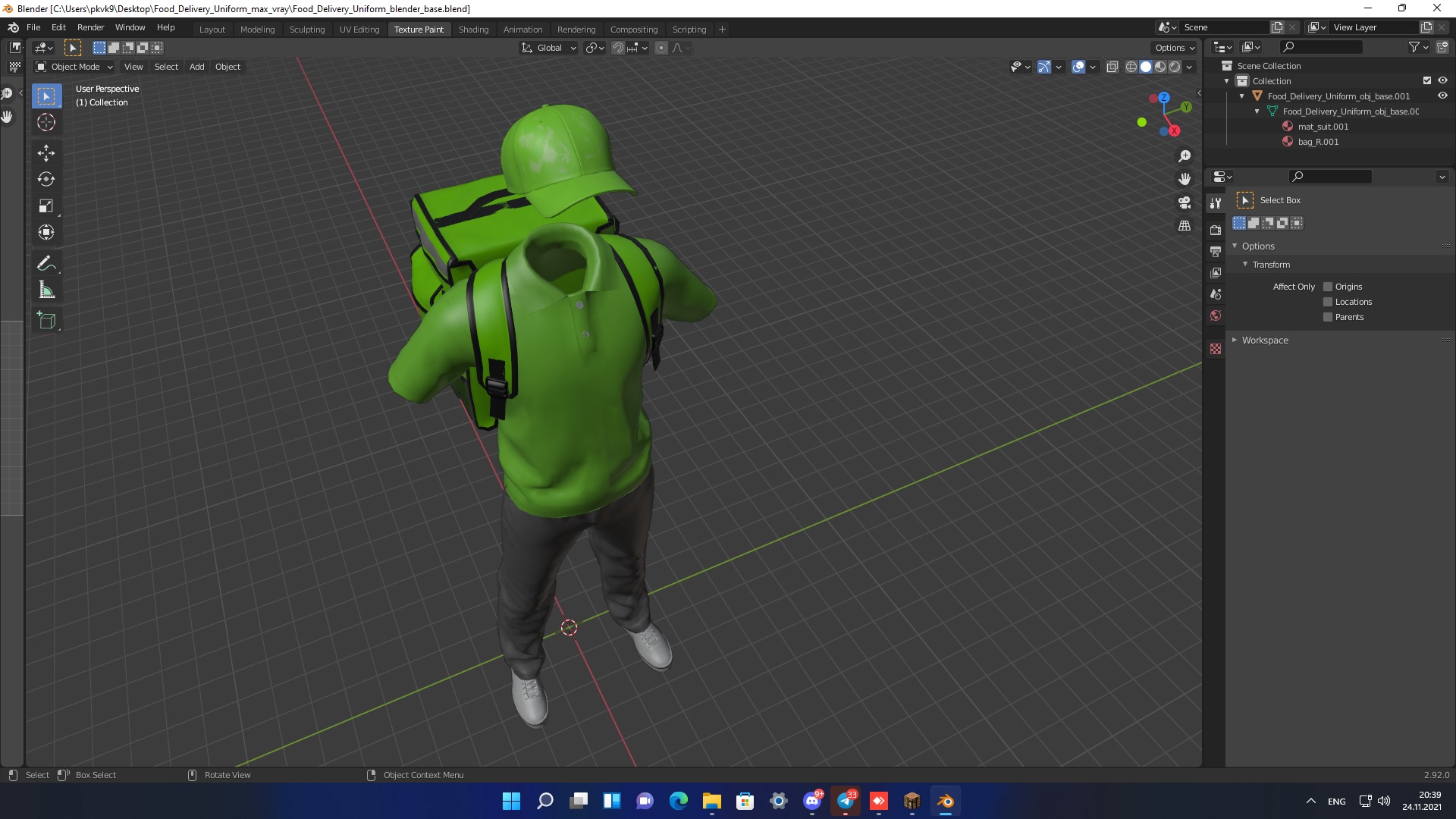Click the Select Box tool in the left toolbar
The height and width of the screenshot is (819, 1456).
(x=46, y=96)
